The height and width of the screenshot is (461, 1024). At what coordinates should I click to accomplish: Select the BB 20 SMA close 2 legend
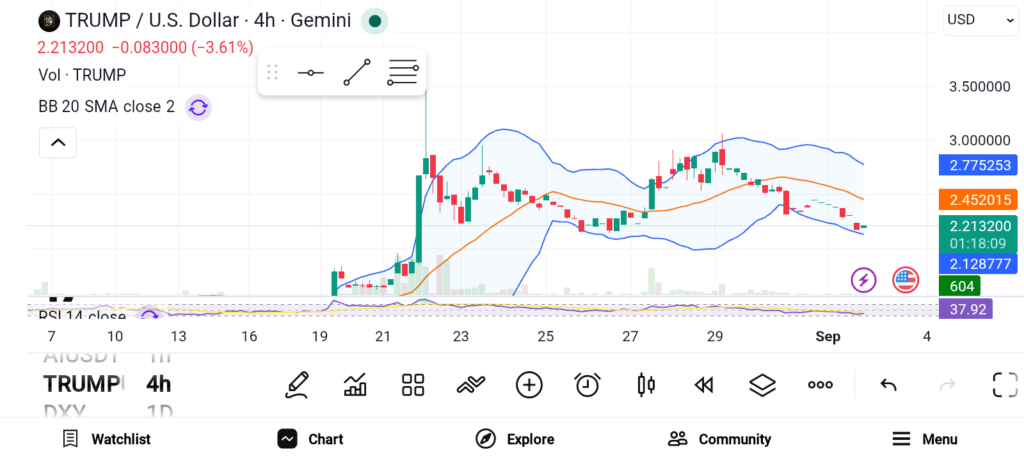coord(106,106)
